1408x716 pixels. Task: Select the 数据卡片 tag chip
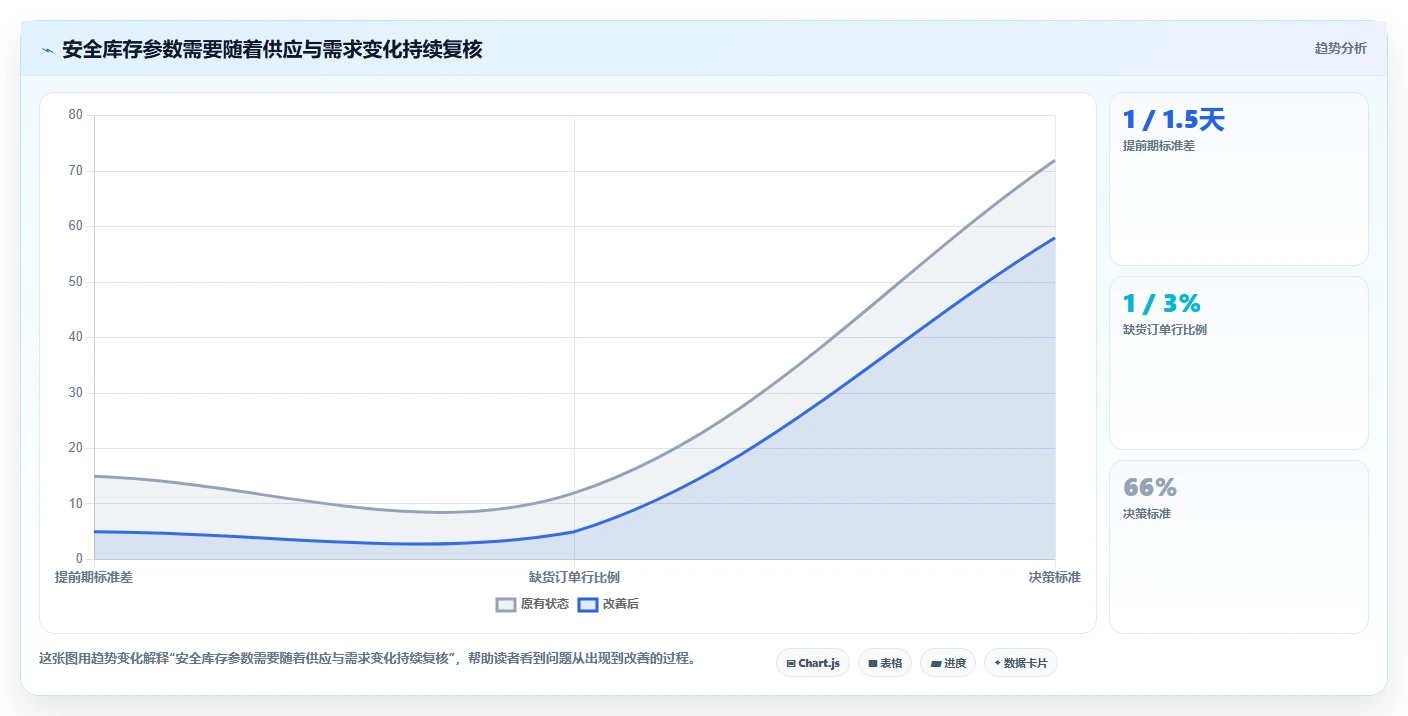(1021, 663)
